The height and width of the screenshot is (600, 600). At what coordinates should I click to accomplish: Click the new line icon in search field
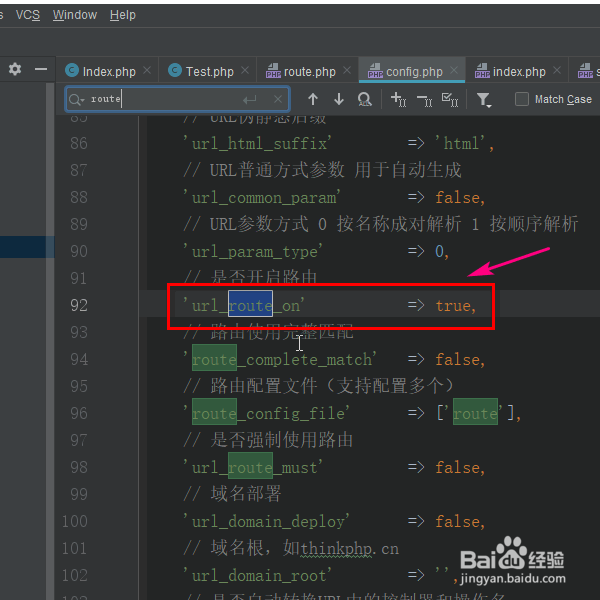pyautogui.click(x=249, y=100)
